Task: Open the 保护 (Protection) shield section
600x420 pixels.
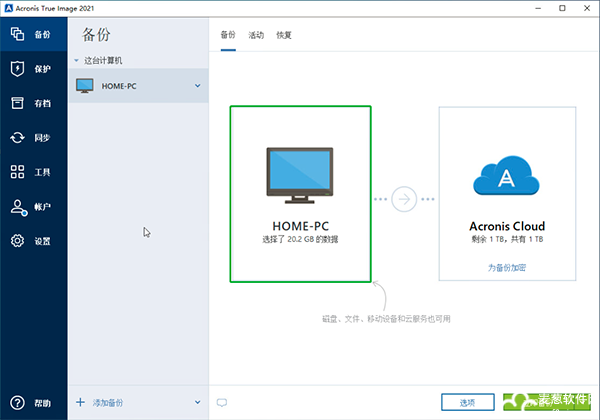Action: pyautogui.click(x=30, y=69)
